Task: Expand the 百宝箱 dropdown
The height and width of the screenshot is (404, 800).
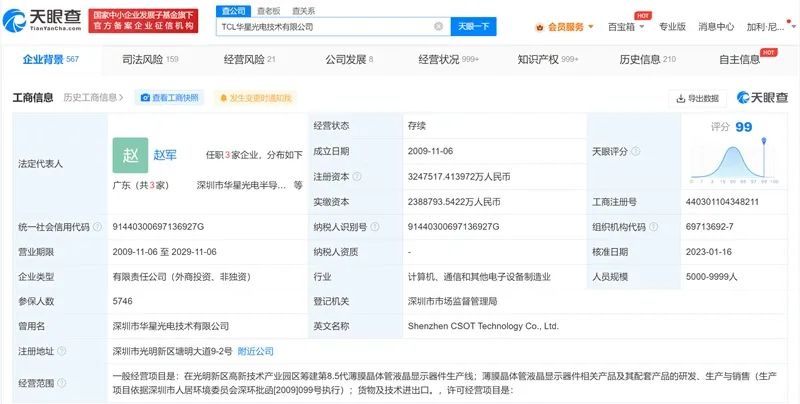Action: tap(626, 27)
